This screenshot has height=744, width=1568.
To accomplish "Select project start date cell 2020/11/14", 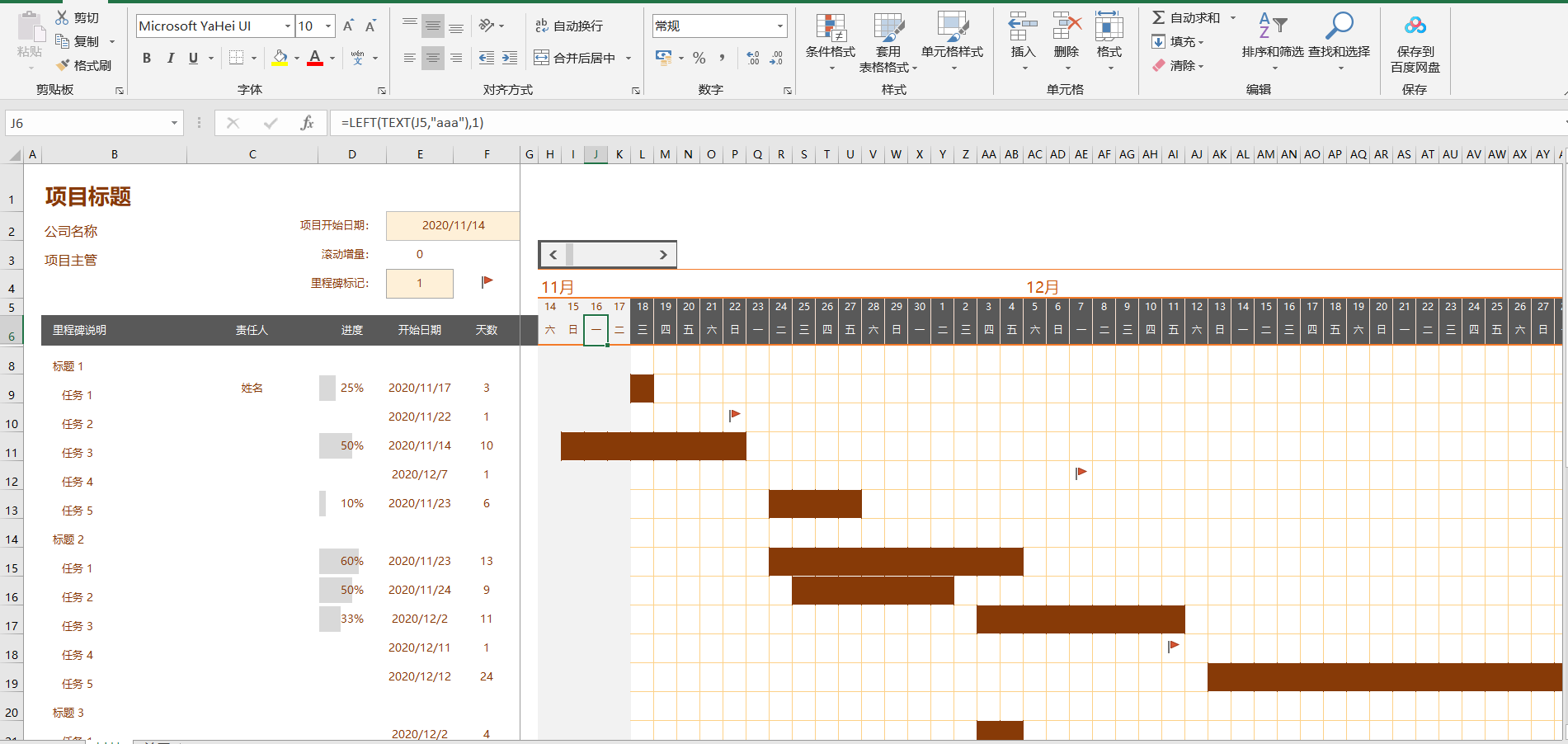I will 453,226.
